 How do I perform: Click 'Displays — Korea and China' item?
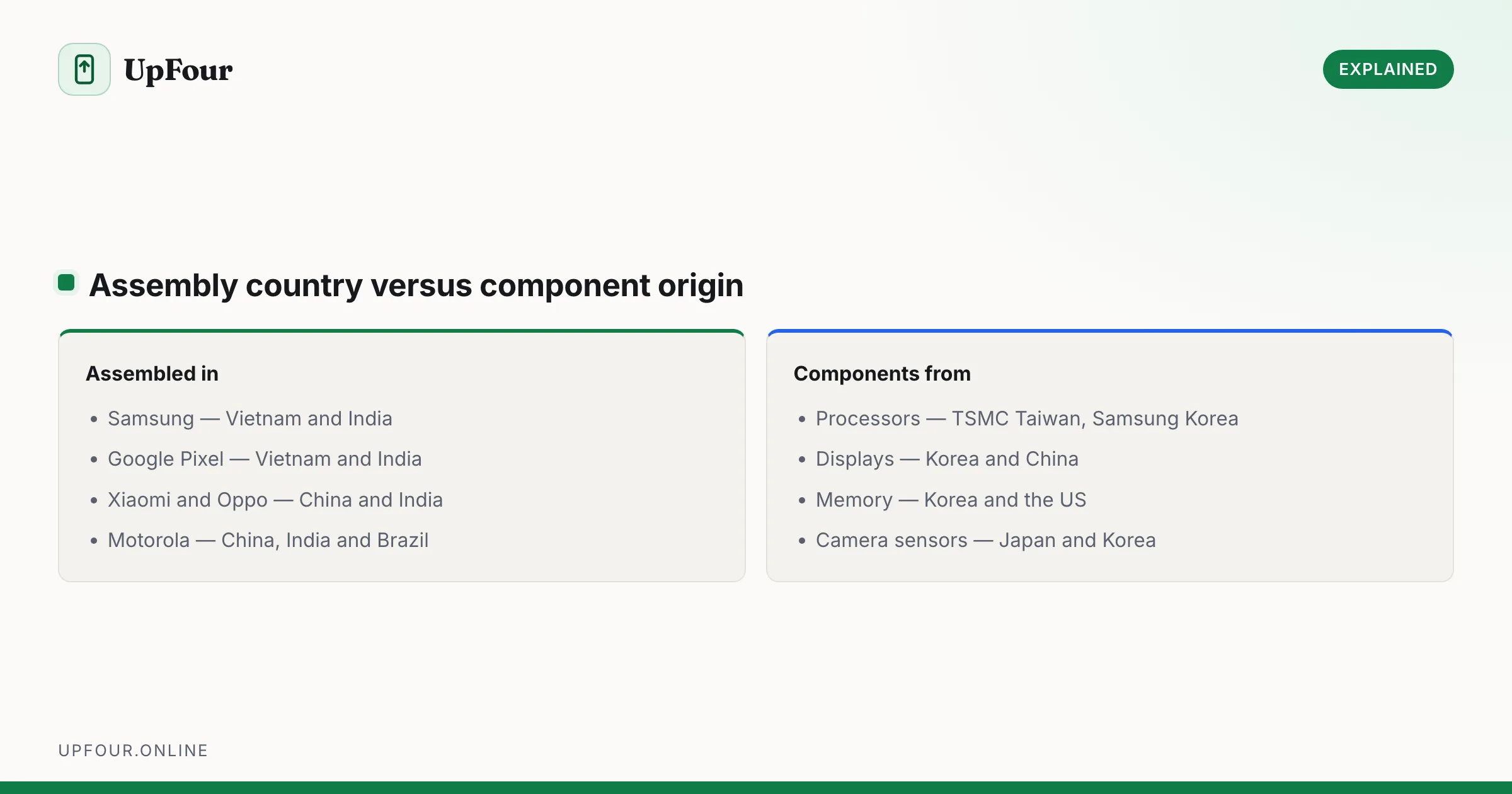pos(947,459)
